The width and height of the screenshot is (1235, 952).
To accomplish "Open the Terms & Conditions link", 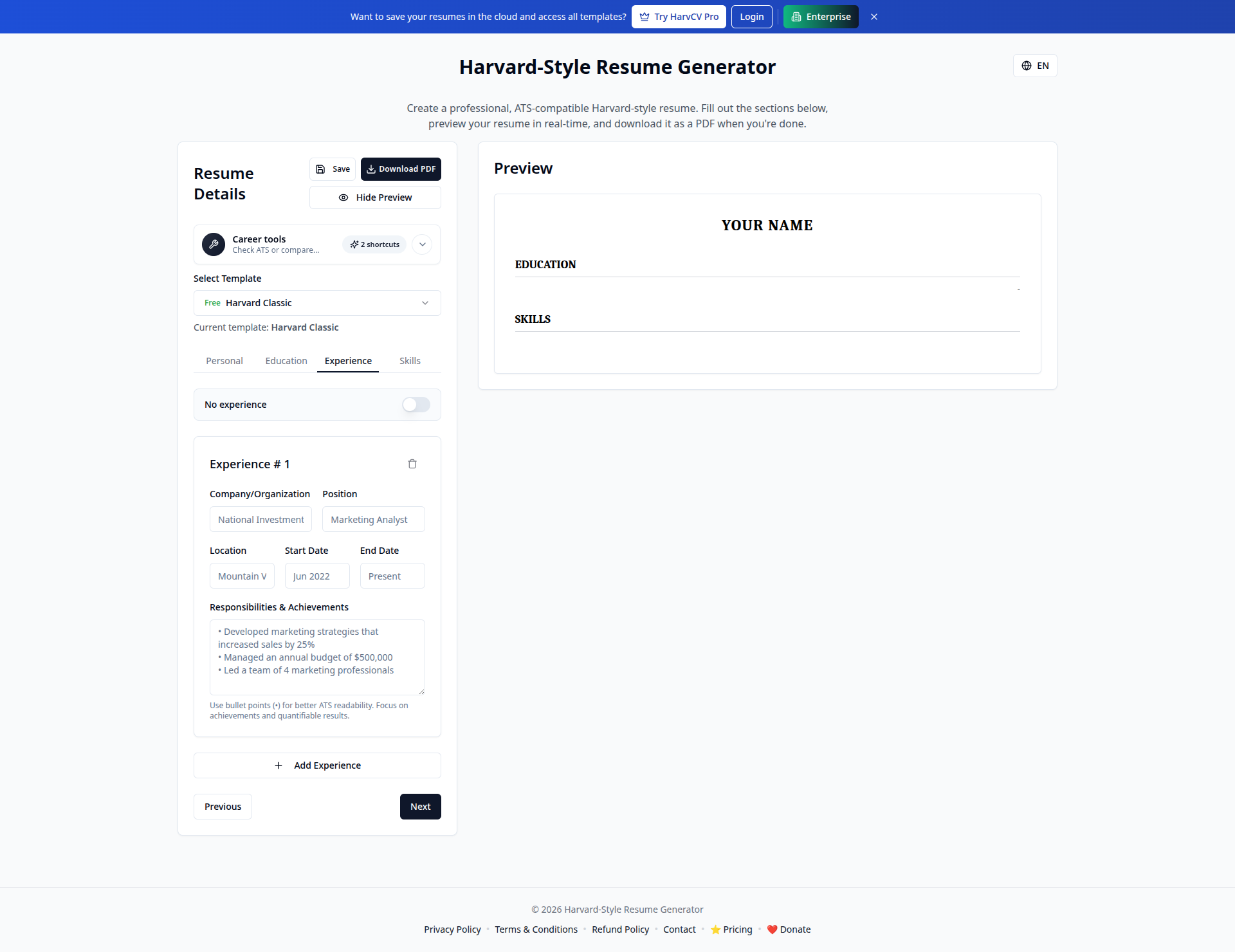I will click(x=536, y=929).
